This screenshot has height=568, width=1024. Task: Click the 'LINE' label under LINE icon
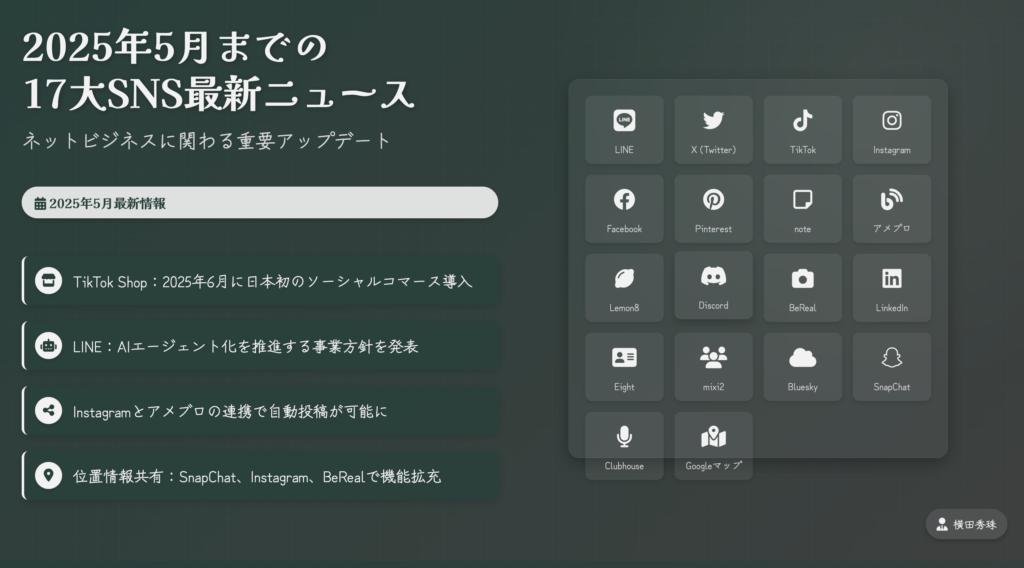tap(624, 150)
